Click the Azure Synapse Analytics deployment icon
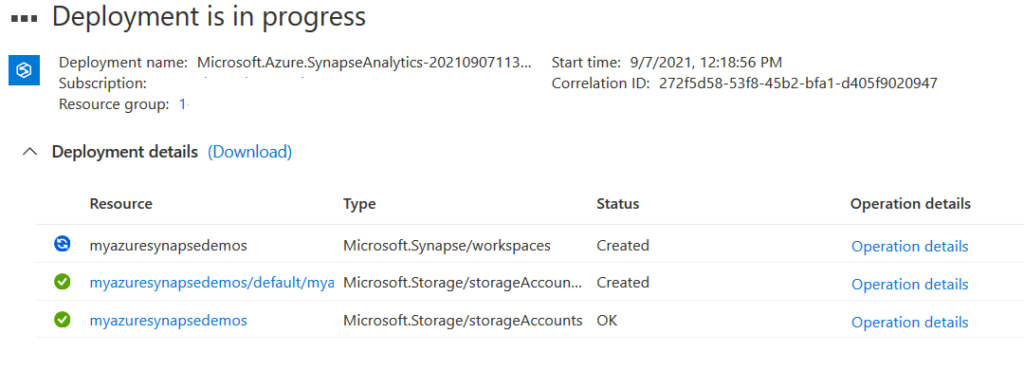 pyautogui.click(x=24, y=70)
